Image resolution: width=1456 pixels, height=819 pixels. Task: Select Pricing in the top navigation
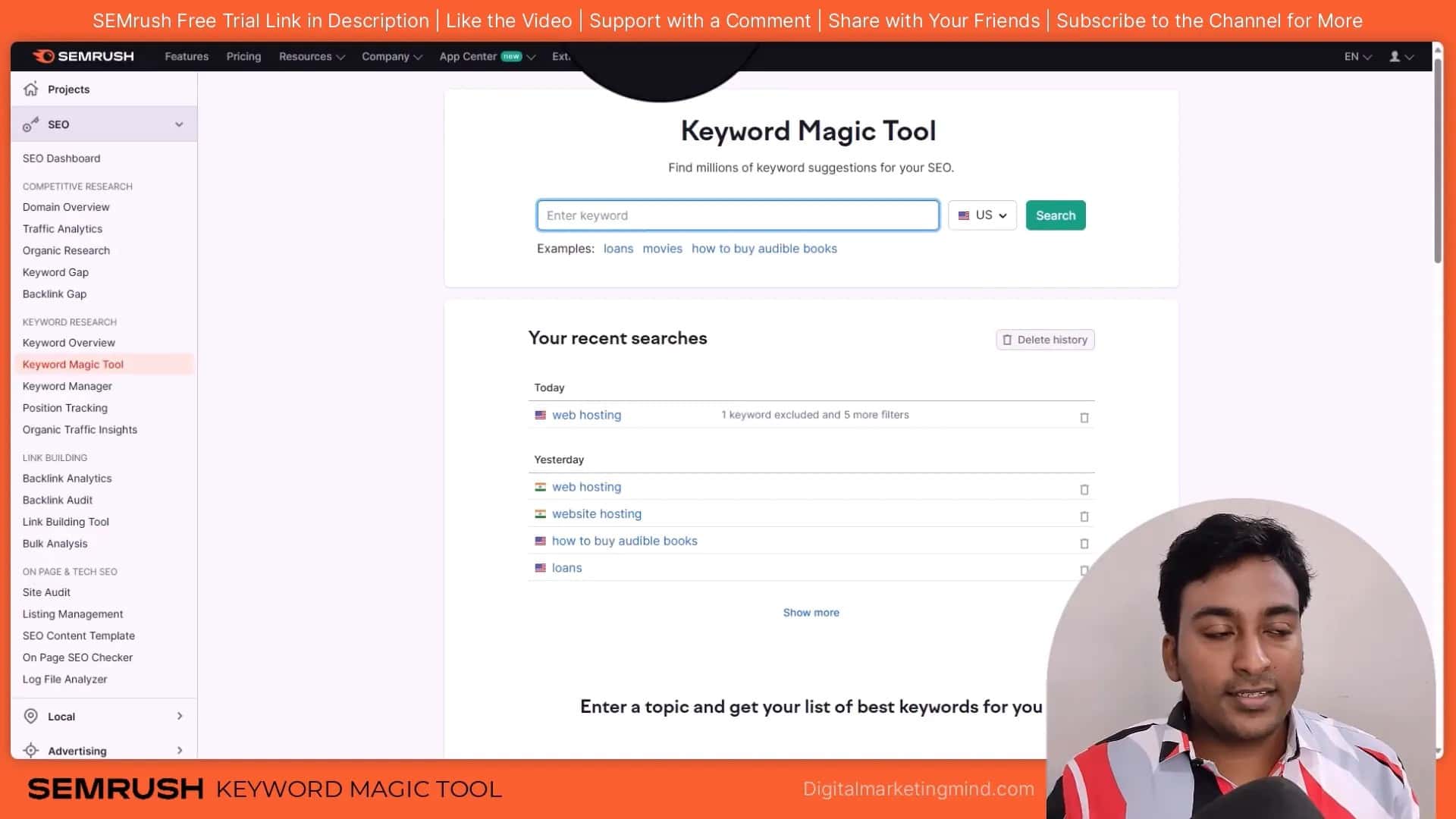[243, 56]
